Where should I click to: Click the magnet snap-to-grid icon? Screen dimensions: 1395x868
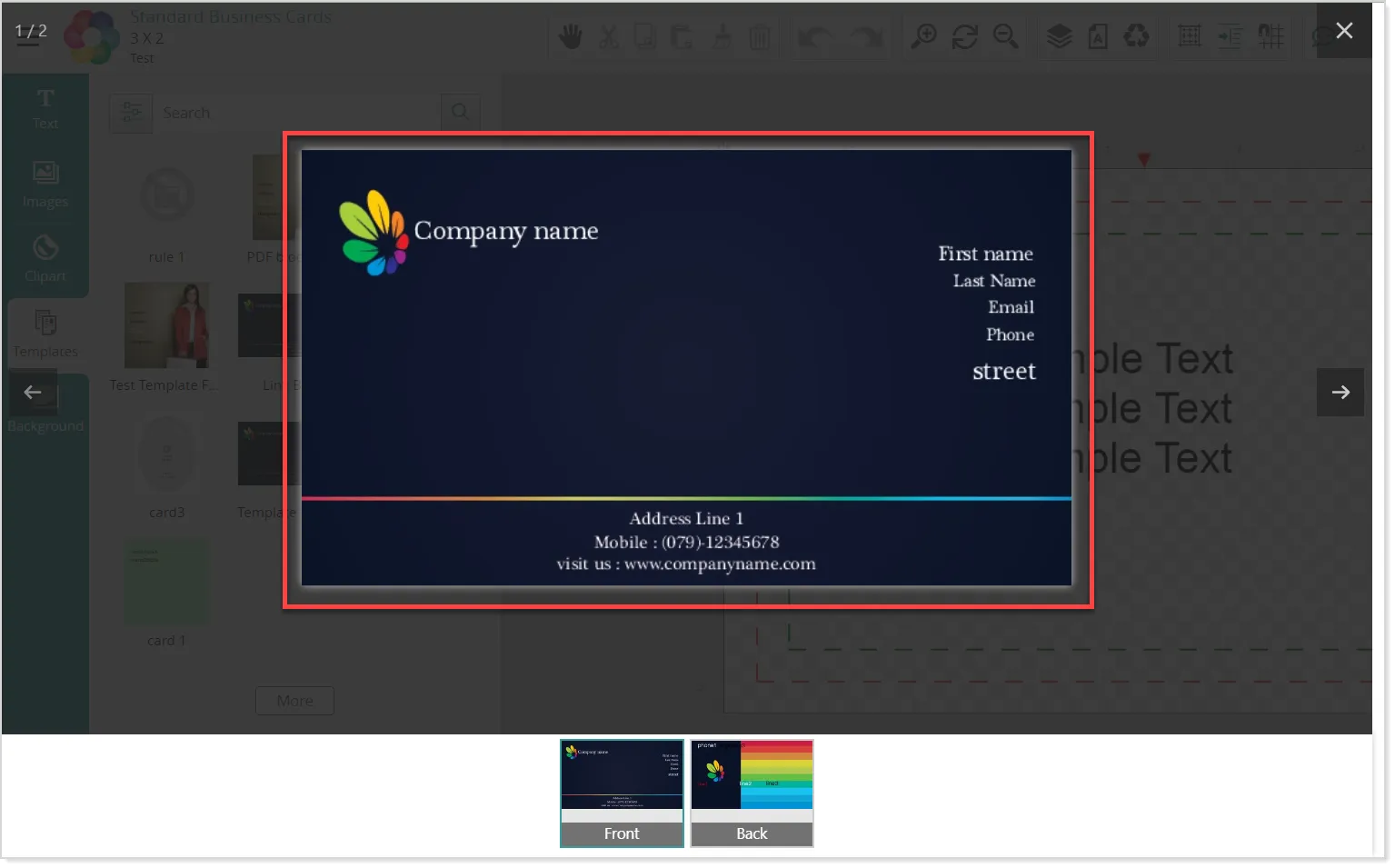(1270, 36)
